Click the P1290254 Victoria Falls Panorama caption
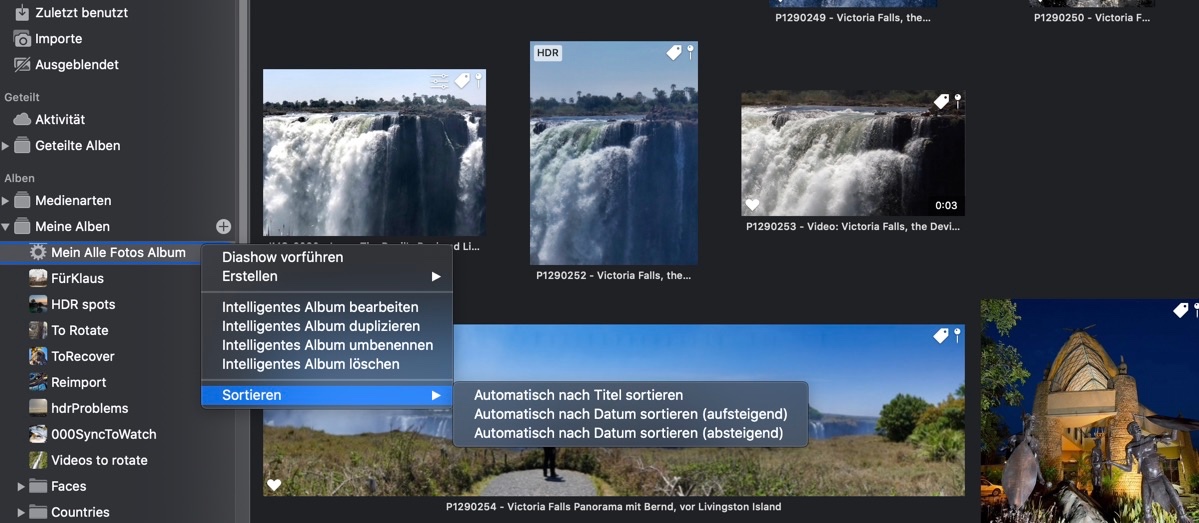Screen dimensions: 1199x523 pos(613,506)
